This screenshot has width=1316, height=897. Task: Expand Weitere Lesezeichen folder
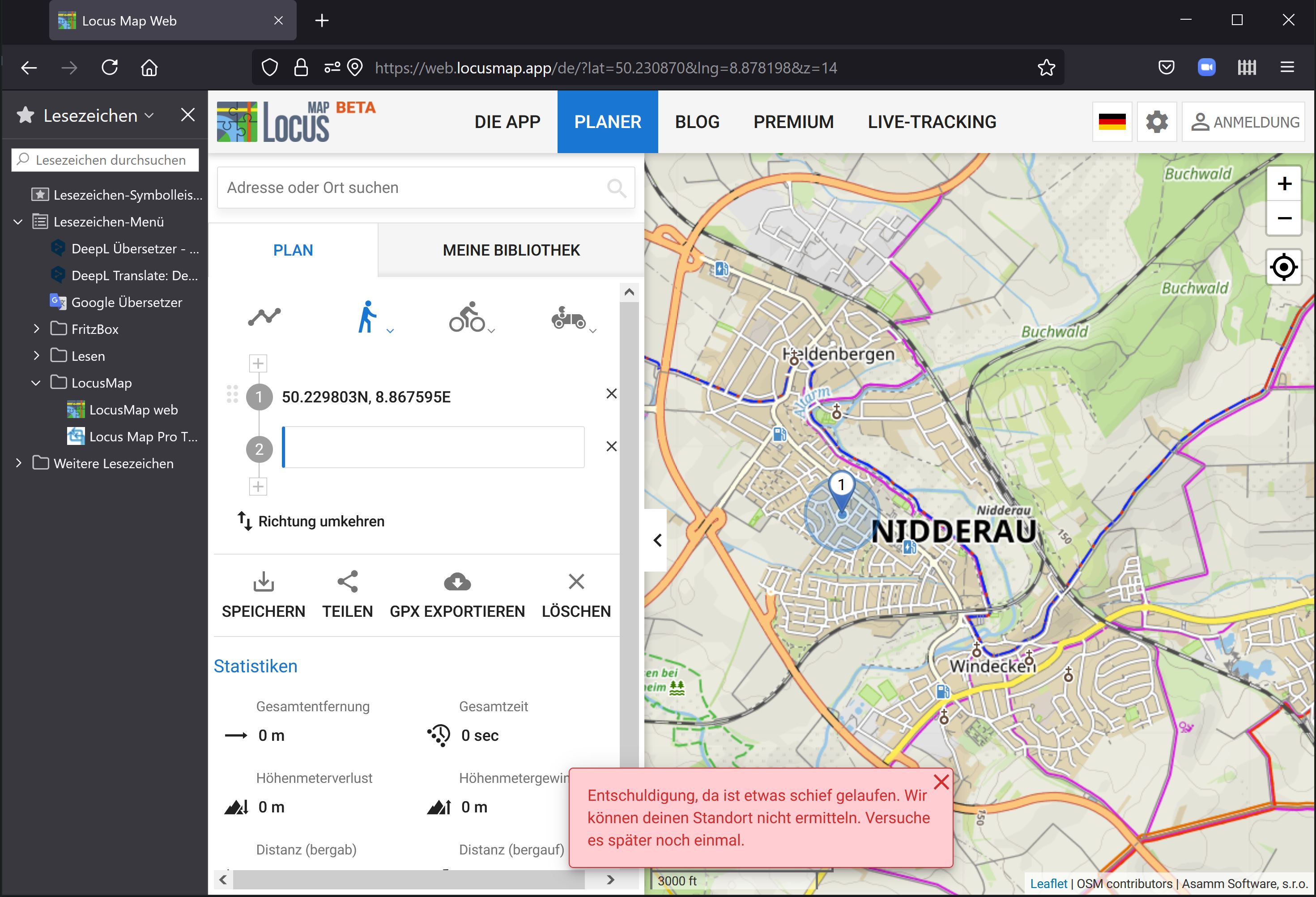tap(18, 463)
